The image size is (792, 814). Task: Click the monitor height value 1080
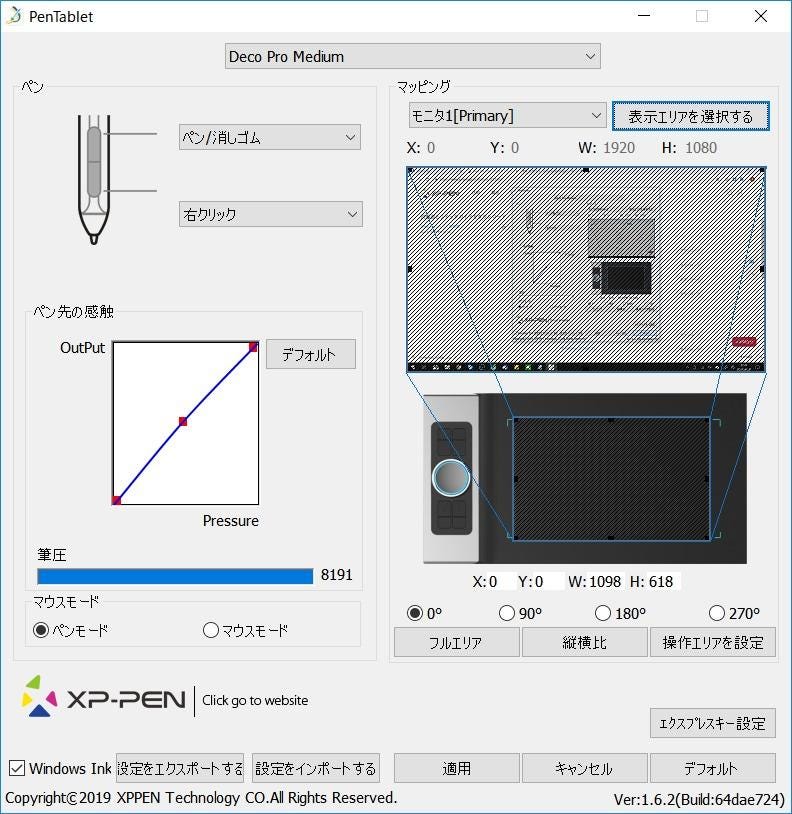[x=701, y=148]
